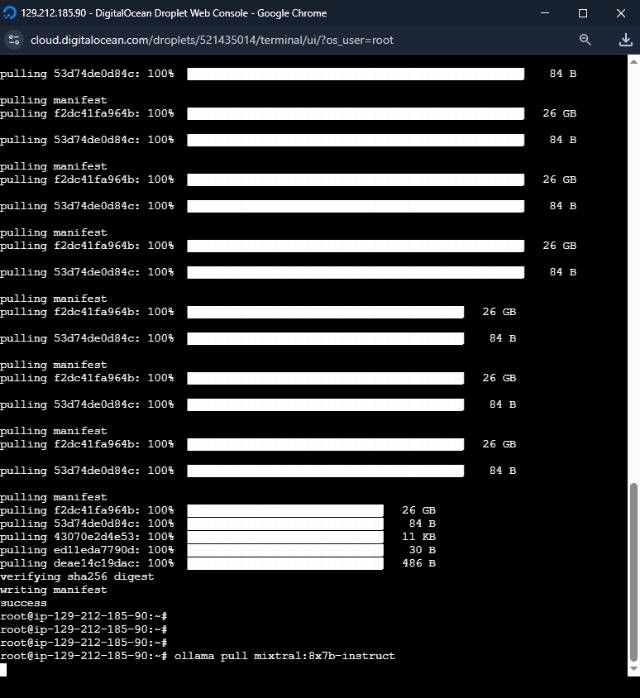Screen dimensions: 640x698
Task: Click the terminal's vertical scrollbar thumb
Action: (631, 570)
